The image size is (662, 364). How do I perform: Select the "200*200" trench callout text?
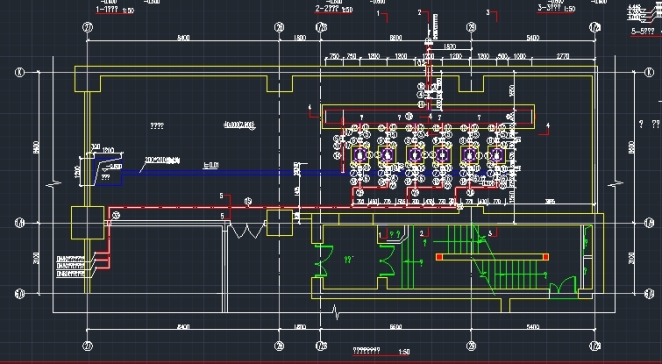(x=163, y=160)
